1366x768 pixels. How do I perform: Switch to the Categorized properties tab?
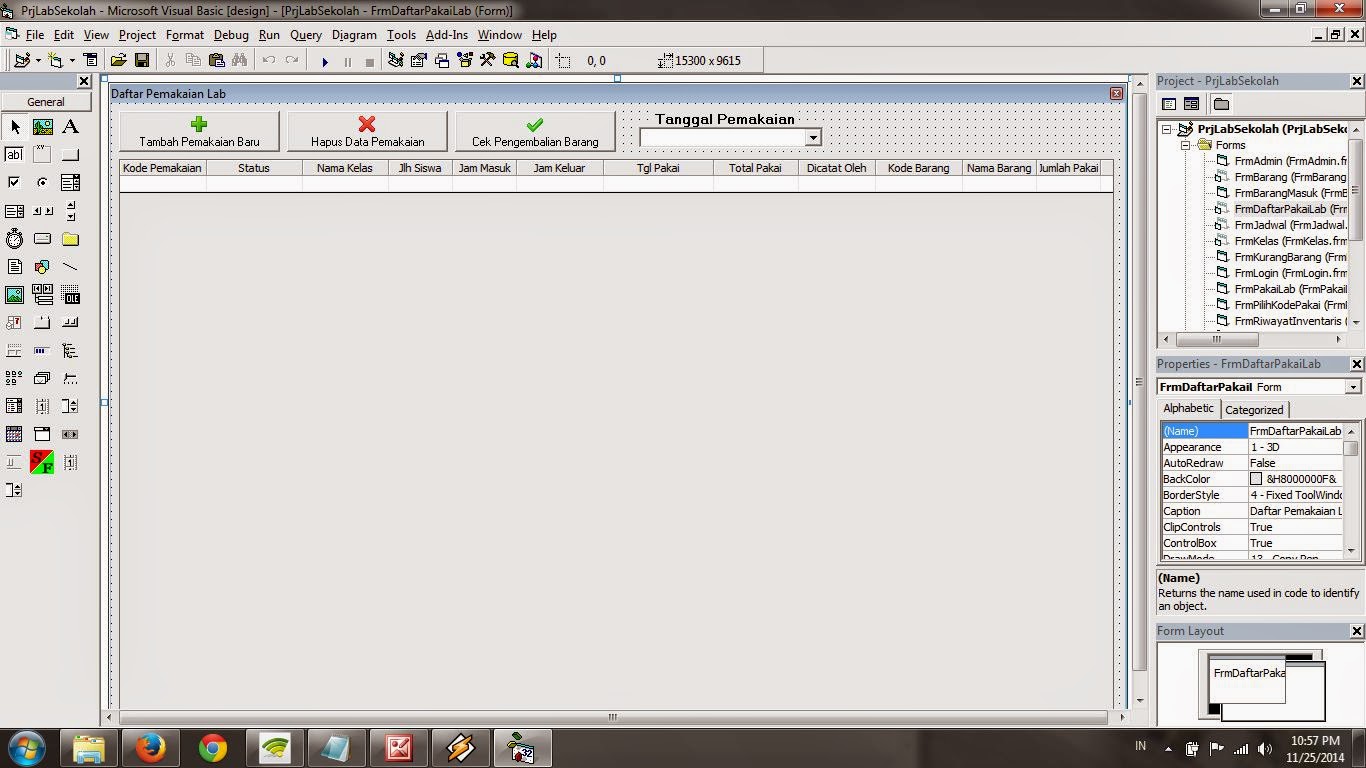coord(1254,410)
